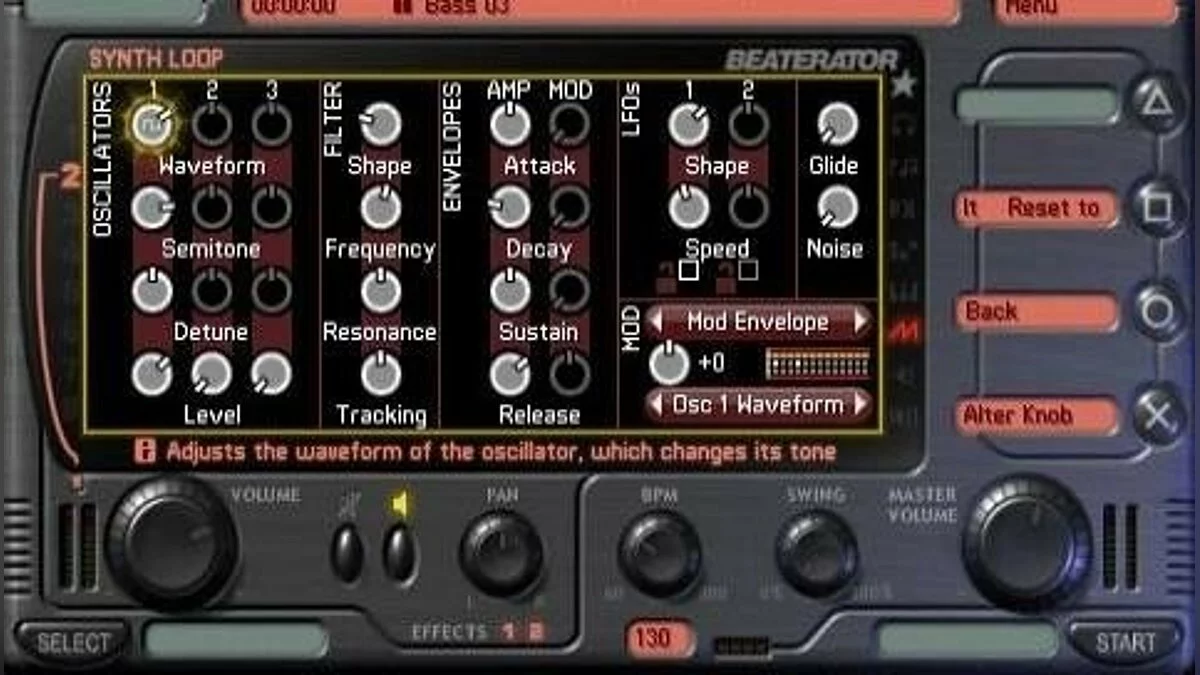
Task: Select the oscillator 3 Detune knob
Action: point(271,291)
